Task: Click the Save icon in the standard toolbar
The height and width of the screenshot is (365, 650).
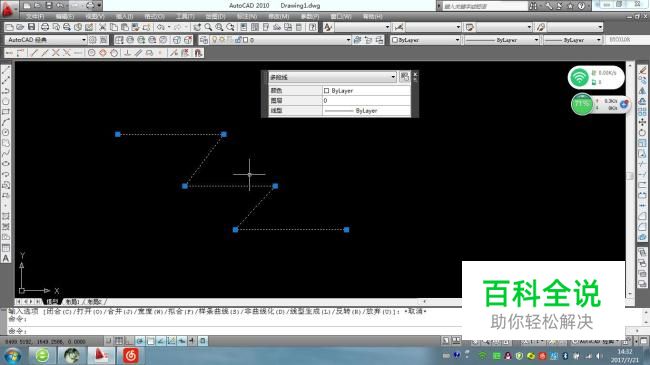Action: point(32,27)
